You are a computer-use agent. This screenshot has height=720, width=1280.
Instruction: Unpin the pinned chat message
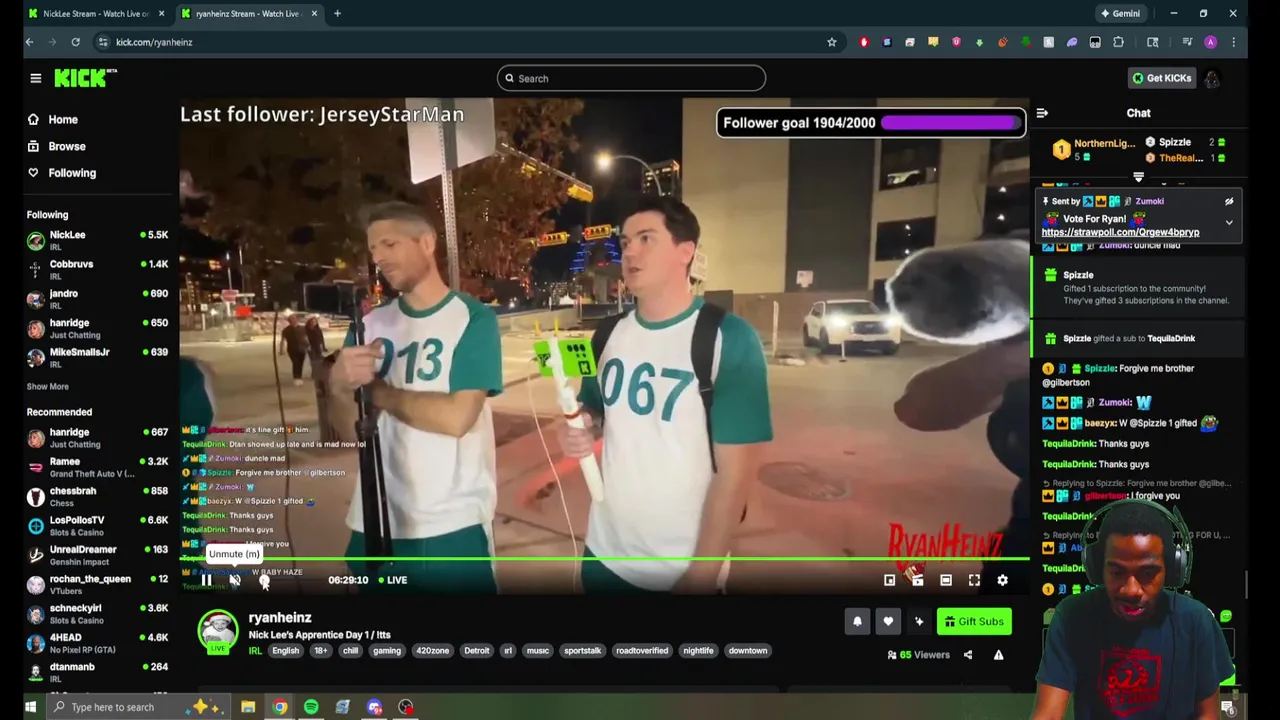(x=1229, y=201)
